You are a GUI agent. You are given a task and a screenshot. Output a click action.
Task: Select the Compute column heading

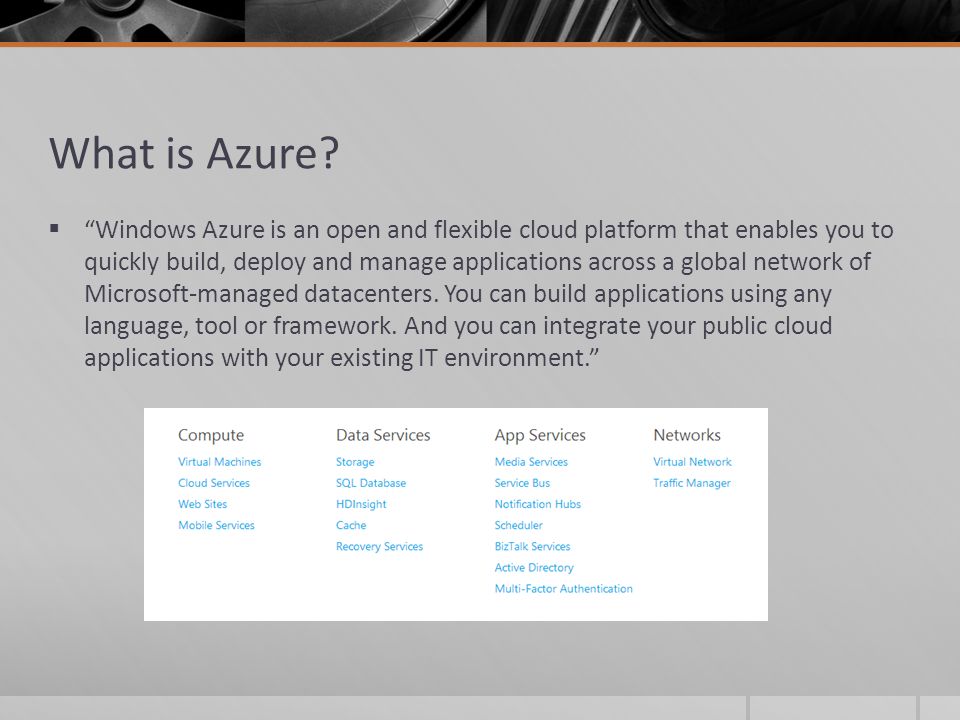211,435
